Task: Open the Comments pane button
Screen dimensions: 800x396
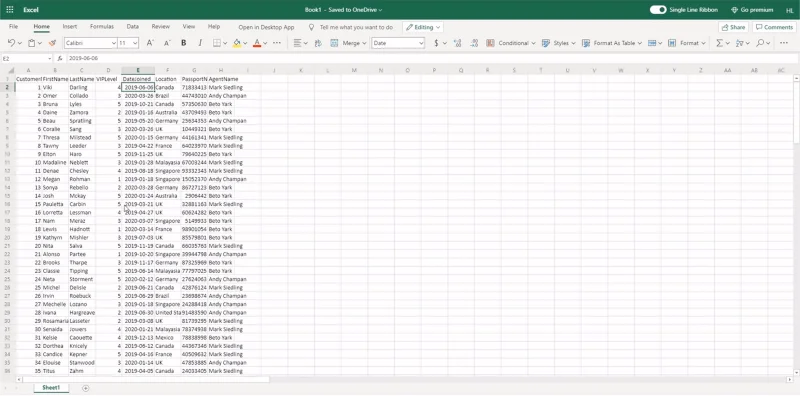Action: (x=774, y=27)
